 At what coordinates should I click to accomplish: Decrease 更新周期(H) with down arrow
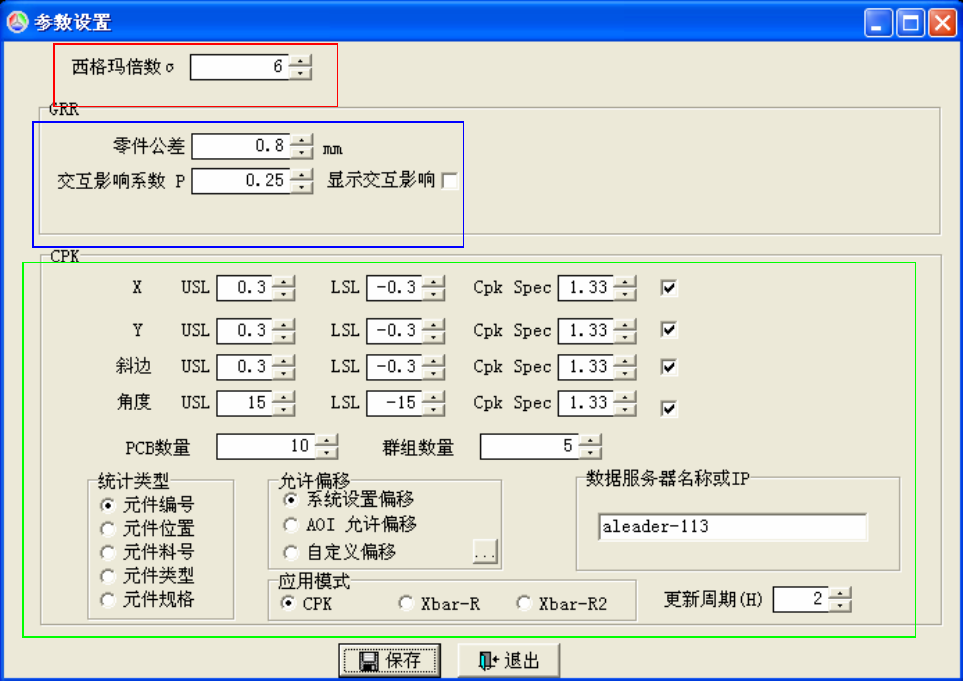coord(840,605)
